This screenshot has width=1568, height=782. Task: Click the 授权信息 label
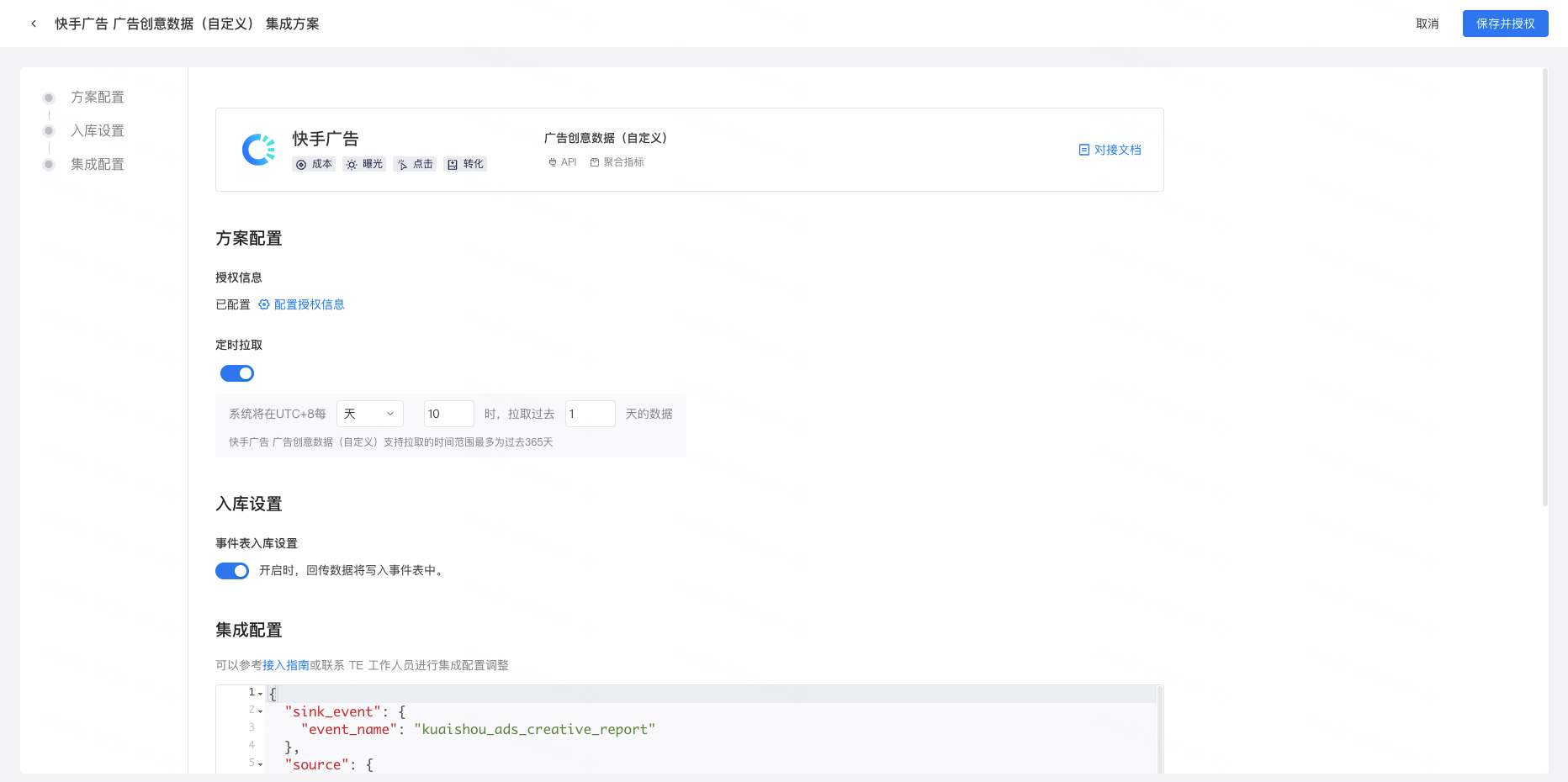click(239, 277)
